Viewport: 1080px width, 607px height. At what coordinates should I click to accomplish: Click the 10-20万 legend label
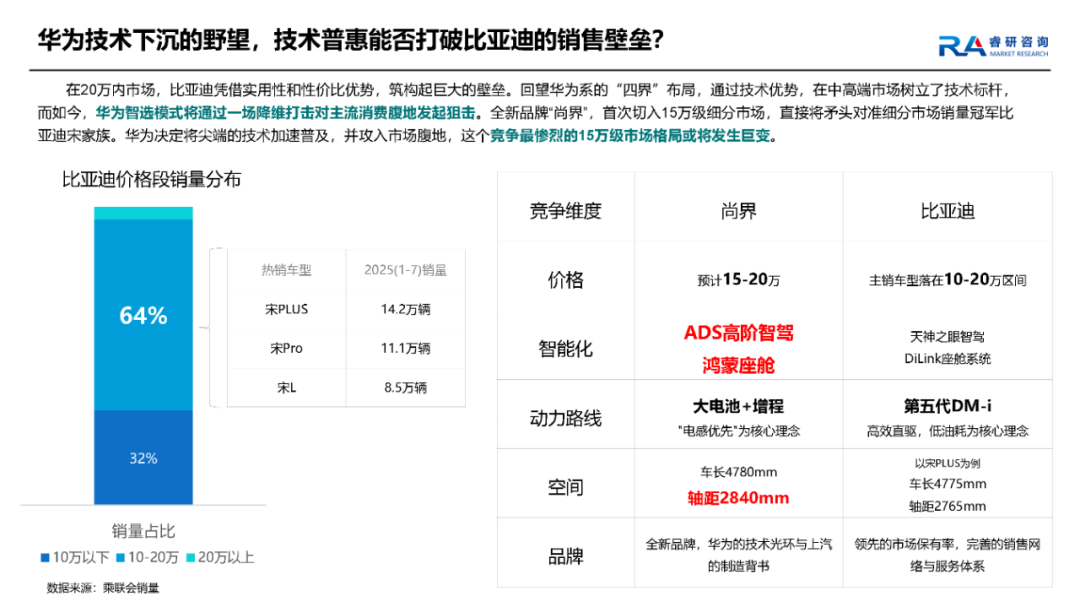[154, 557]
